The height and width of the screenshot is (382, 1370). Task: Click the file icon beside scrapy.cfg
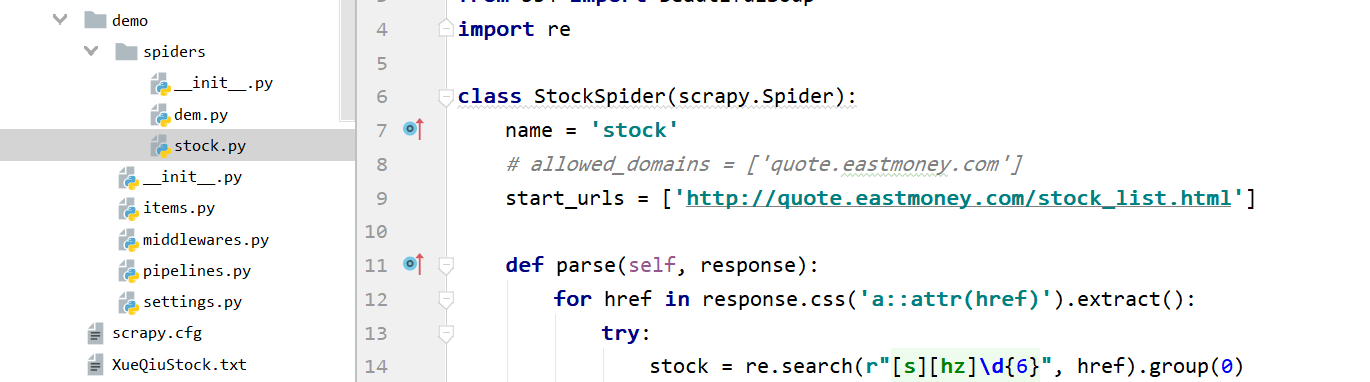point(95,333)
